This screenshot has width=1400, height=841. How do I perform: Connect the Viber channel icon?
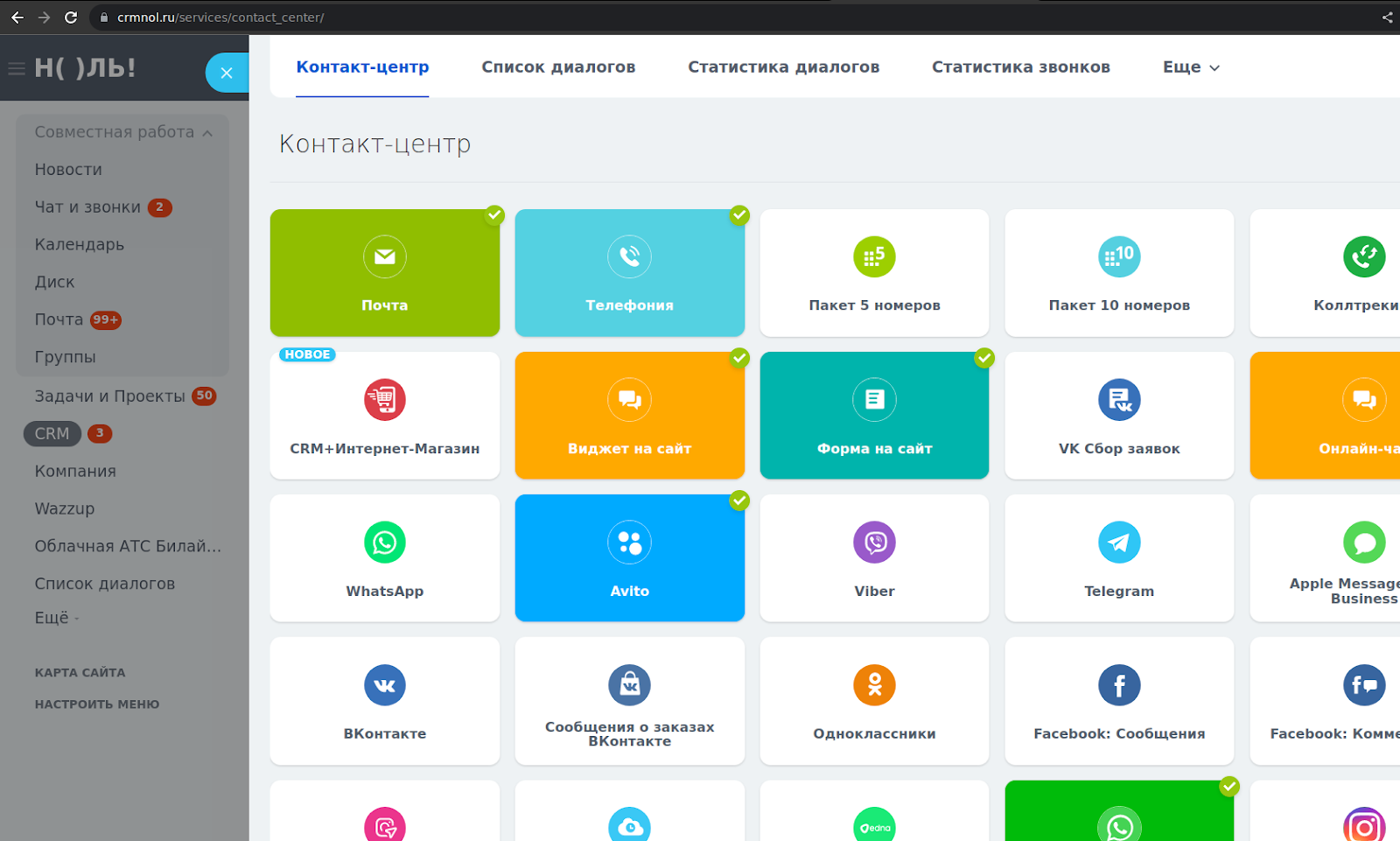point(875,543)
